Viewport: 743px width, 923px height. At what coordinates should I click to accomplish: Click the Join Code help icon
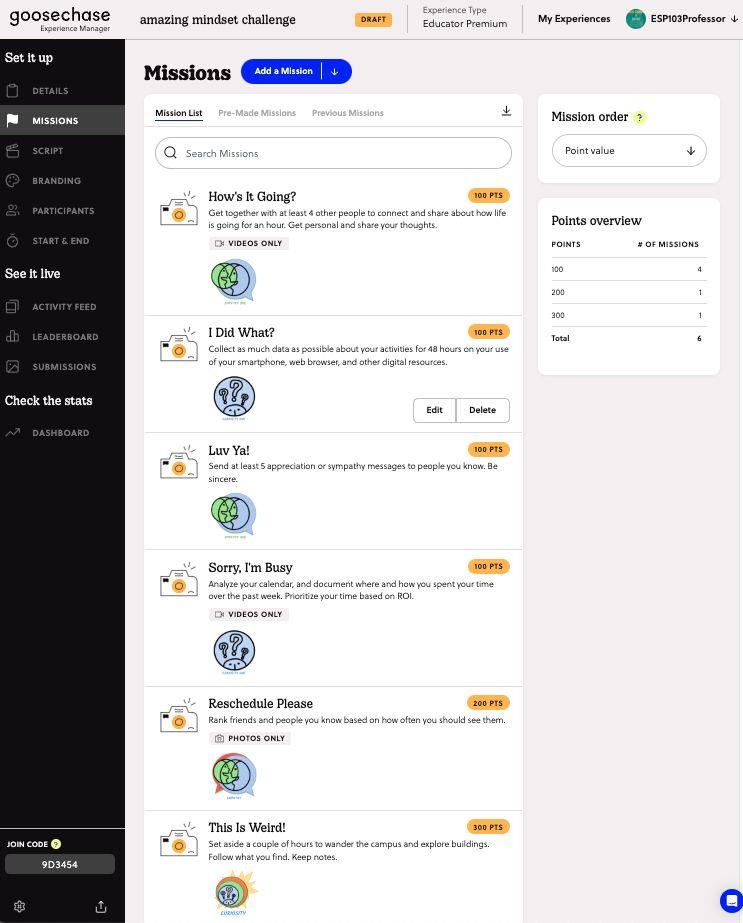tap(56, 844)
